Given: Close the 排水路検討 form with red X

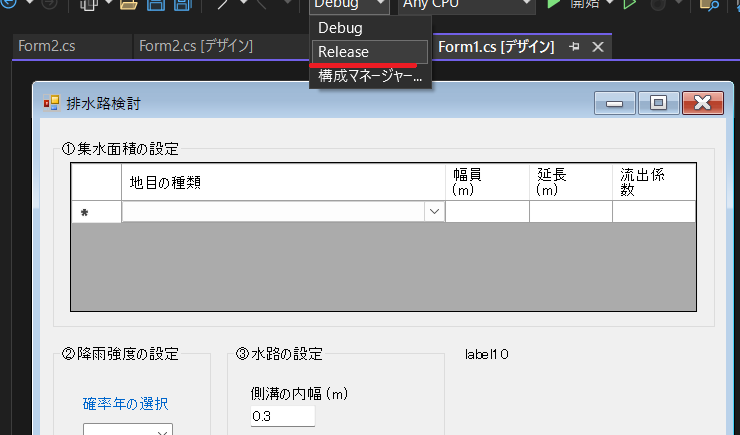Looking at the screenshot, I should point(703,103).
